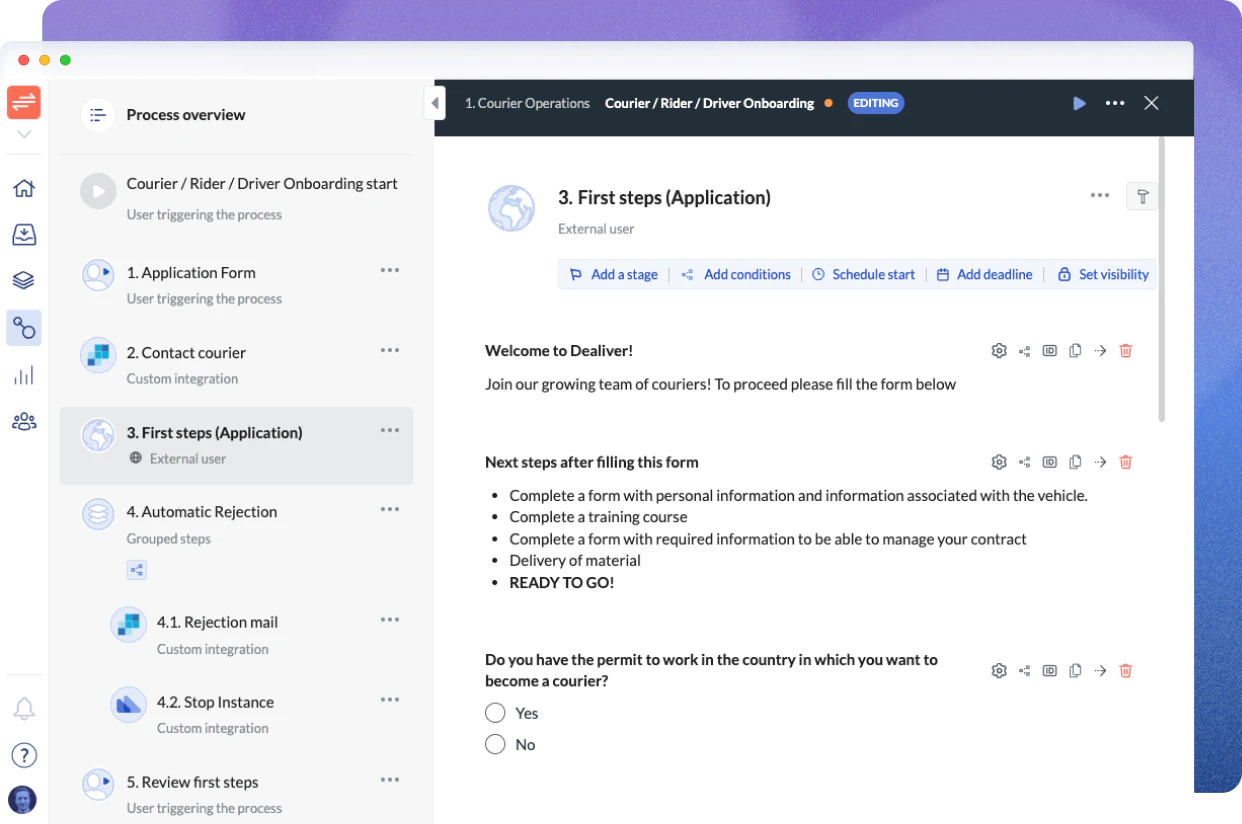
Task: Click ID icon for Welcome to Dealiver block
Action: click(1049, 351)
